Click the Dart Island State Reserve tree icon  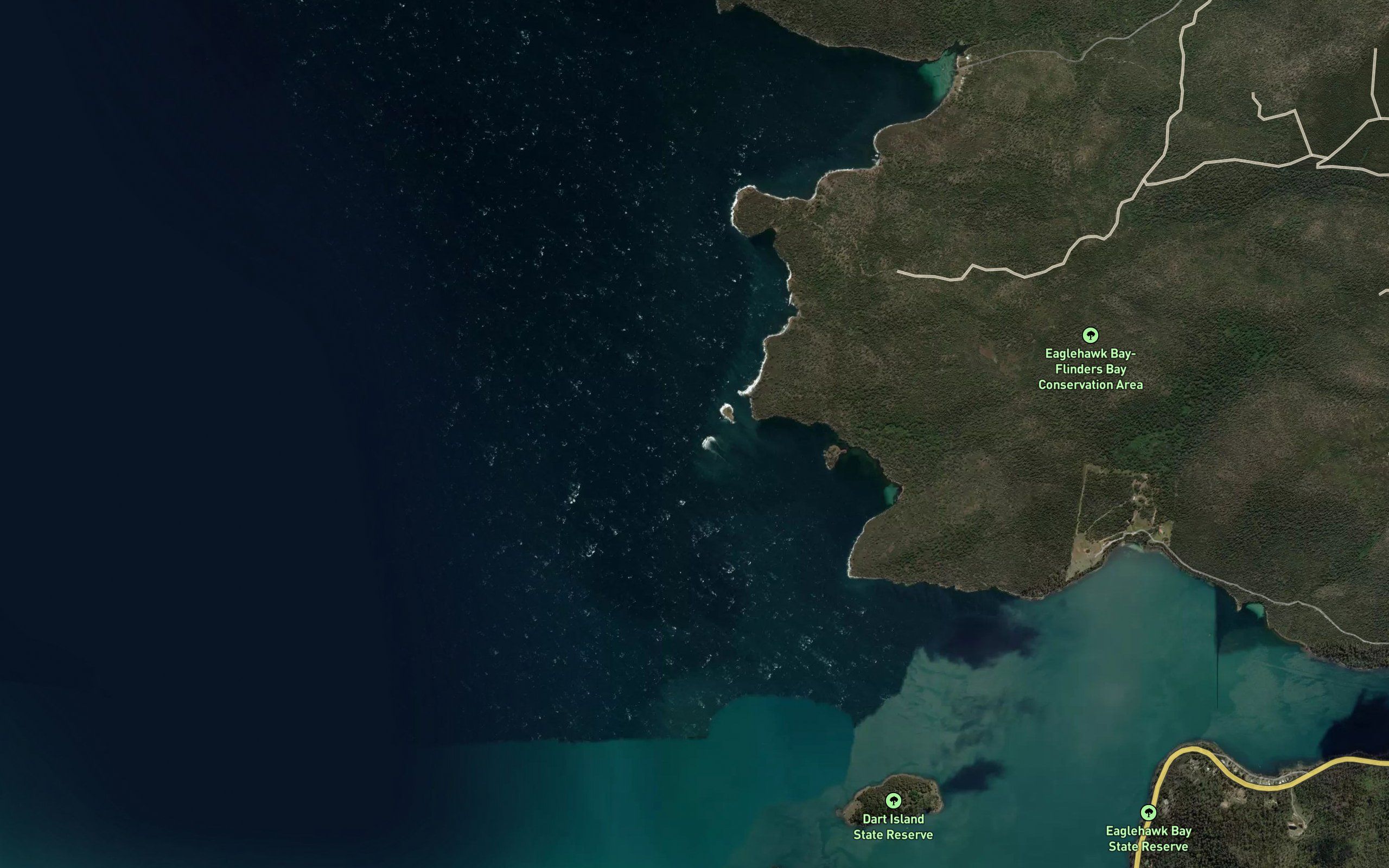[893, 800]
